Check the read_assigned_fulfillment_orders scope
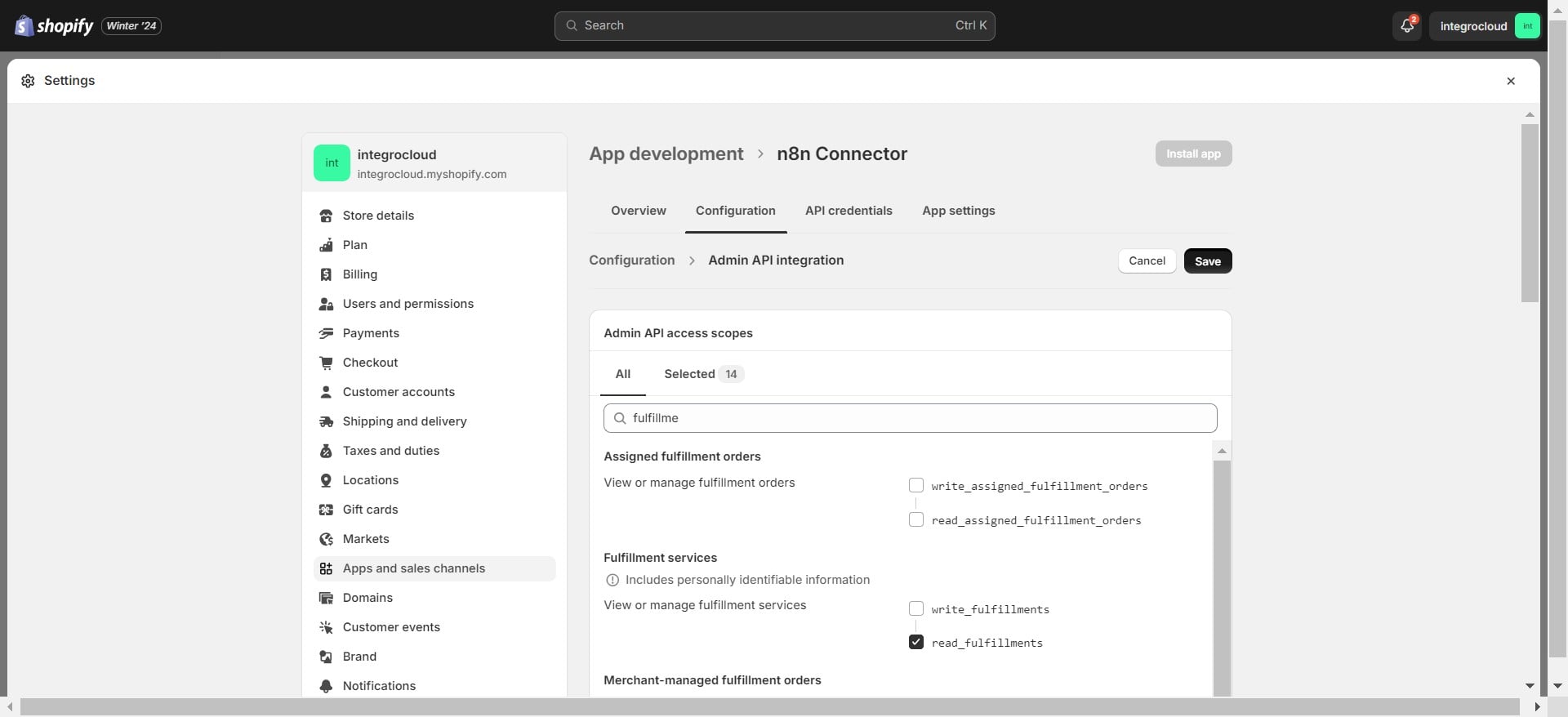1568x717 pixels. coord(916,520)
